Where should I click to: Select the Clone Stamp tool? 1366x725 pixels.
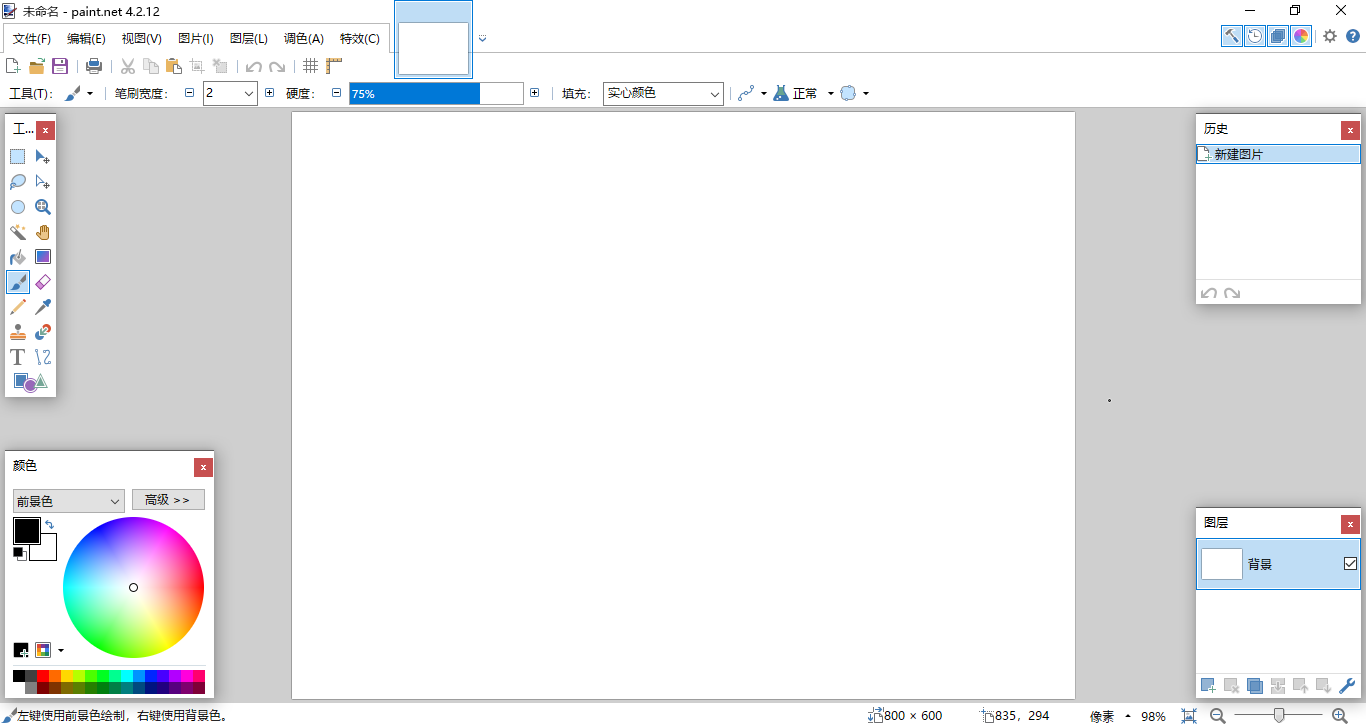coord(18,332)
